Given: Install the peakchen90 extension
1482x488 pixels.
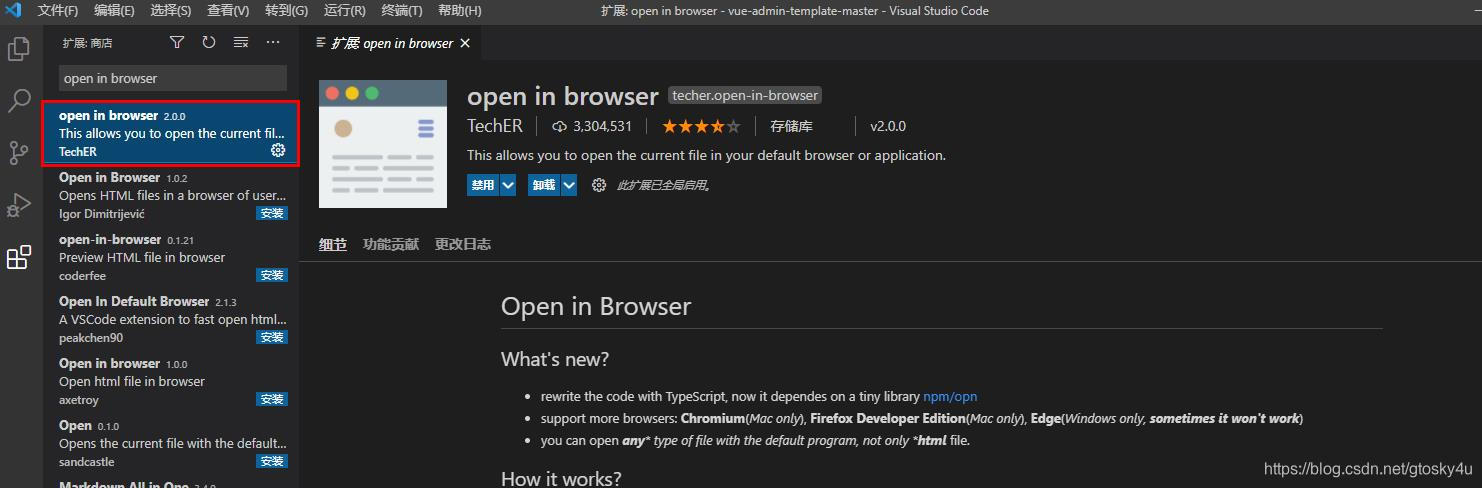Looking at the screenshot, I should pyautogui.click(x=272, y=337).
